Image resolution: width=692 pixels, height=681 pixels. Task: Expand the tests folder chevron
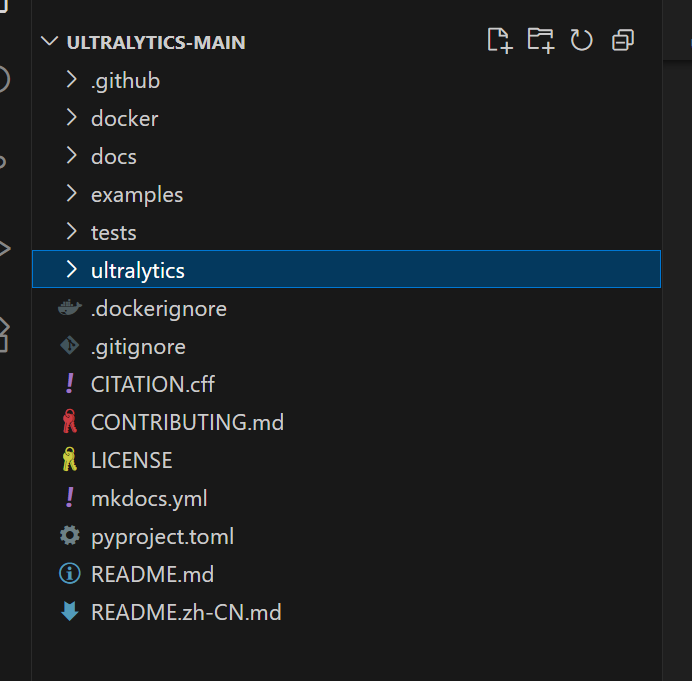click(x=71, y=232)
